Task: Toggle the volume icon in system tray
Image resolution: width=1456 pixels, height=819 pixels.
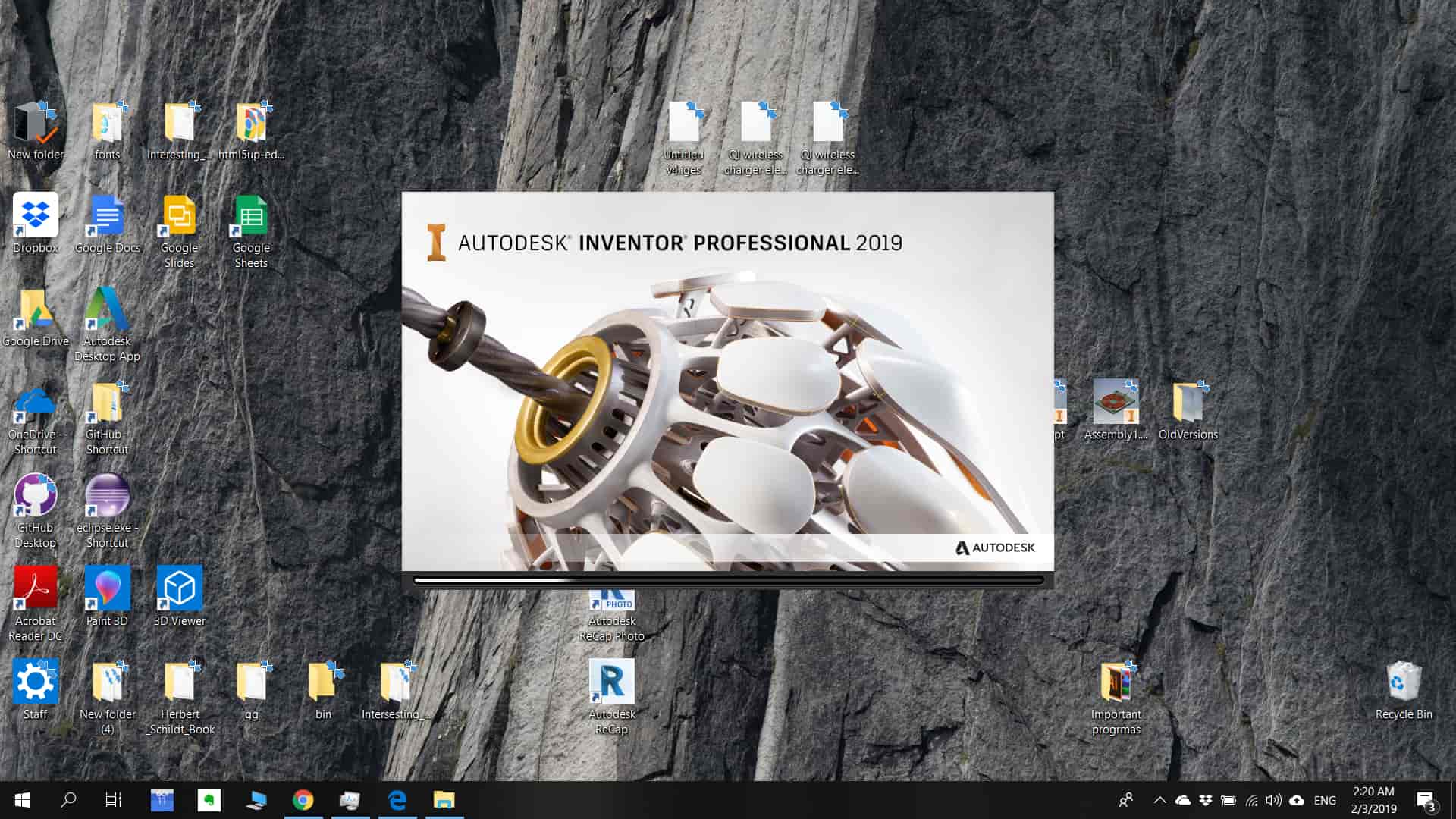Action: pos(1273,800)
